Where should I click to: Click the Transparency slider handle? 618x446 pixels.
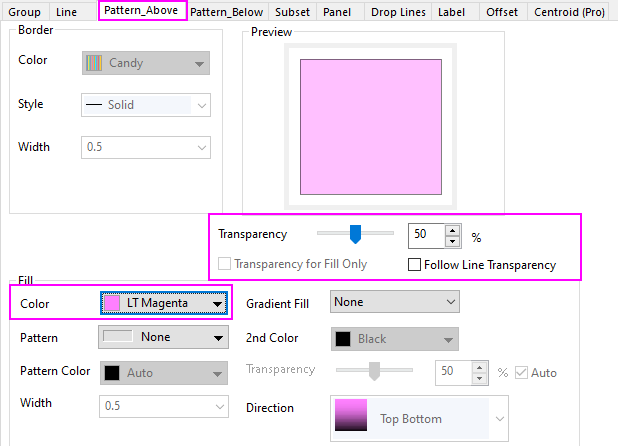click(x=354, y=234)
